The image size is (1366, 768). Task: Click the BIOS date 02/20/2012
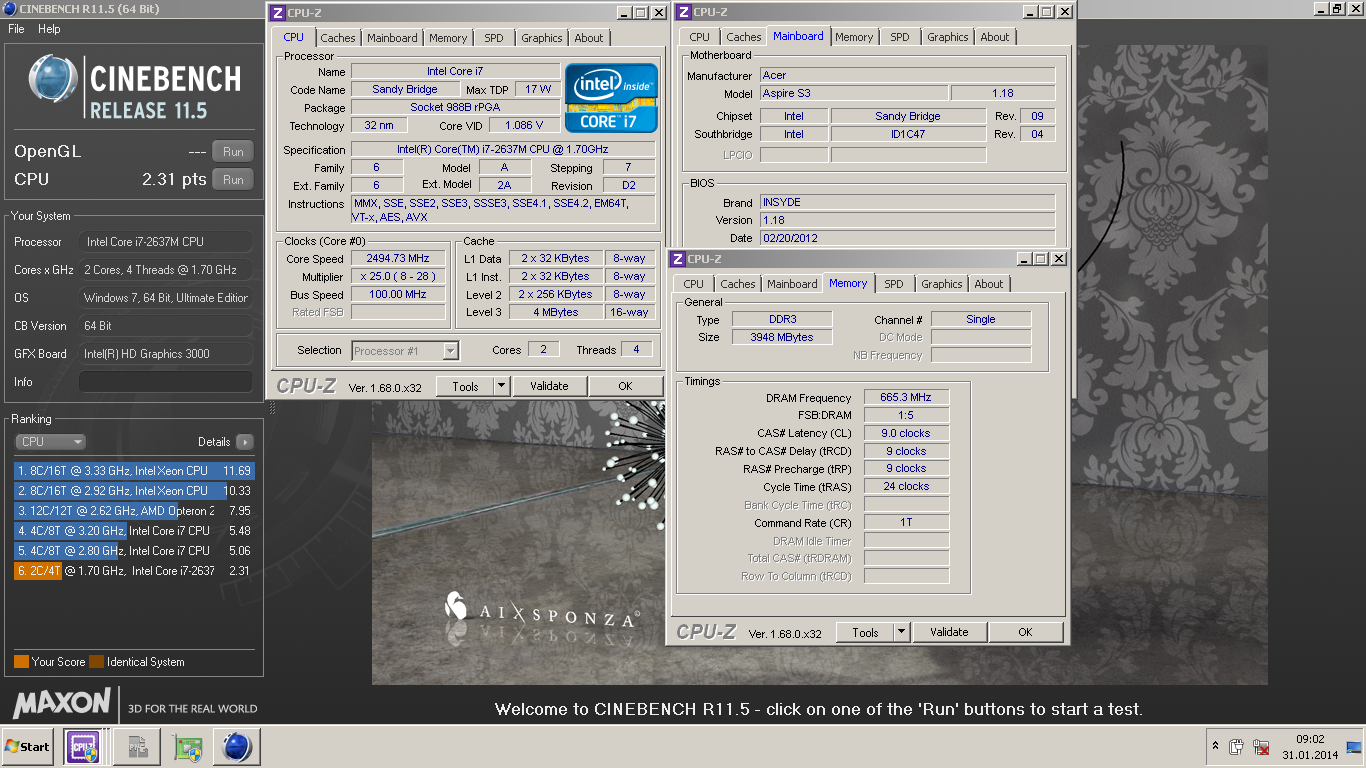[907, 238]
